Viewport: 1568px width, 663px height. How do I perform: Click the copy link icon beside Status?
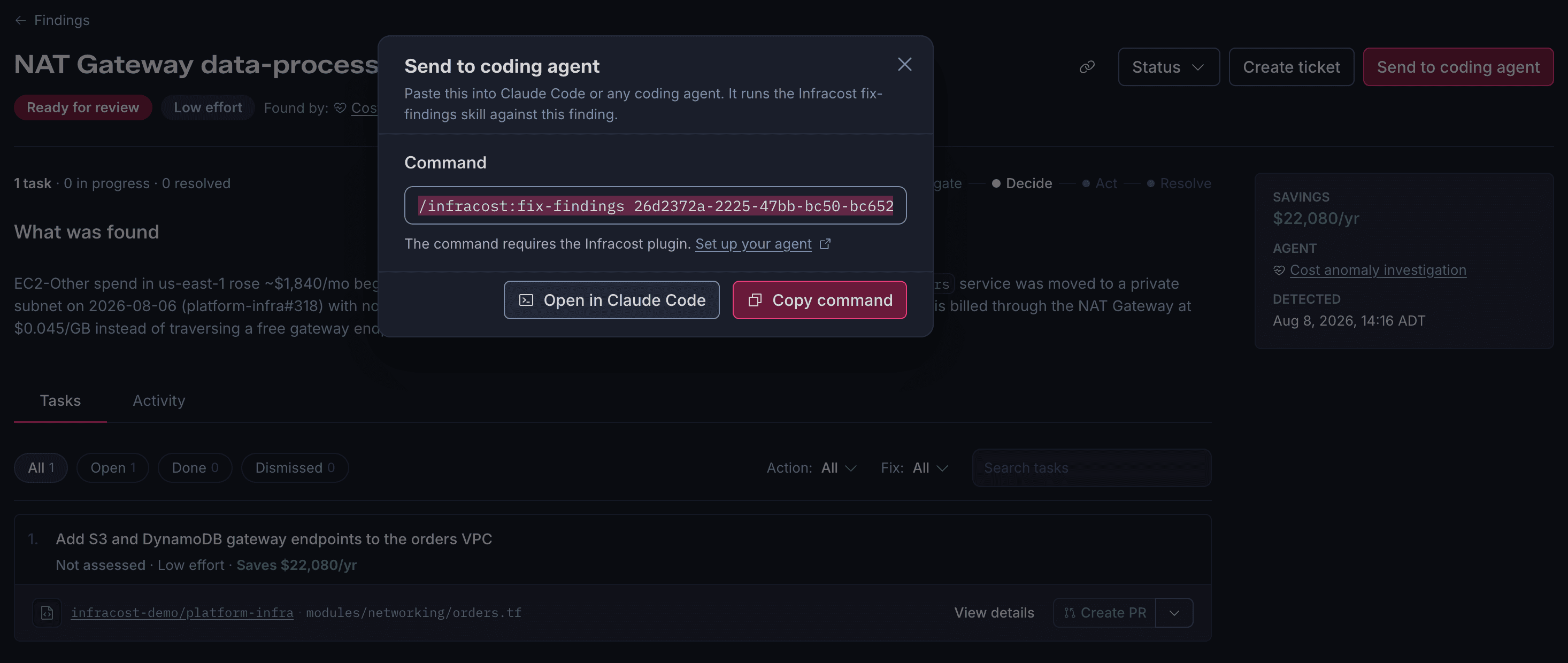pos(1087,67)
